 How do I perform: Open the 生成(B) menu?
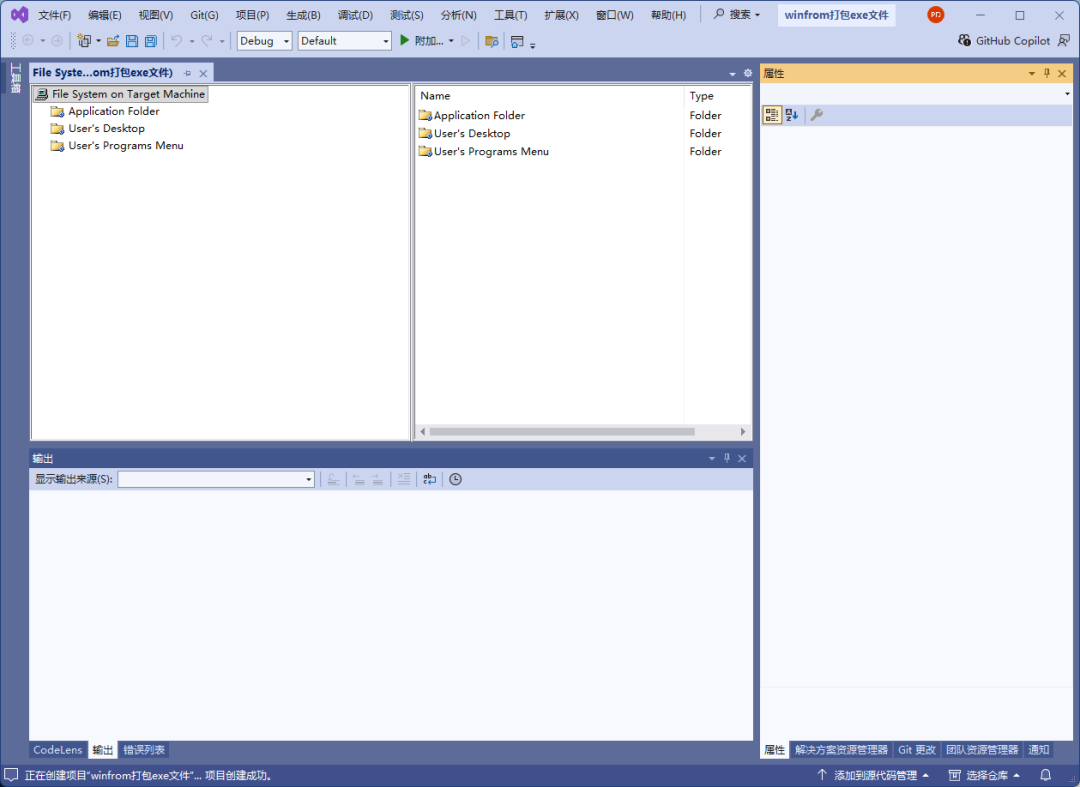[303, 14]
